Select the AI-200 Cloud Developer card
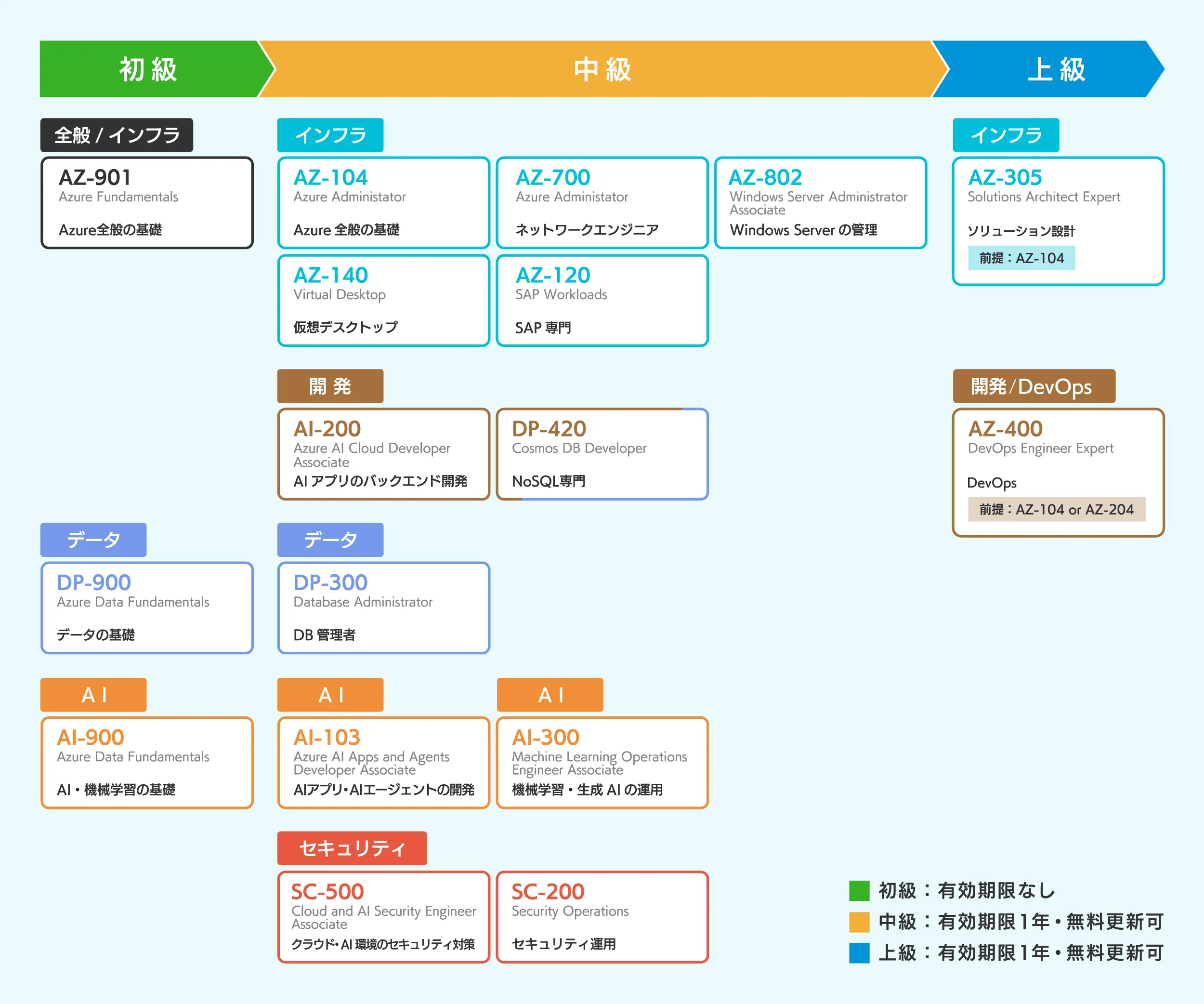 pyautogui.click(x=383, y=454)
